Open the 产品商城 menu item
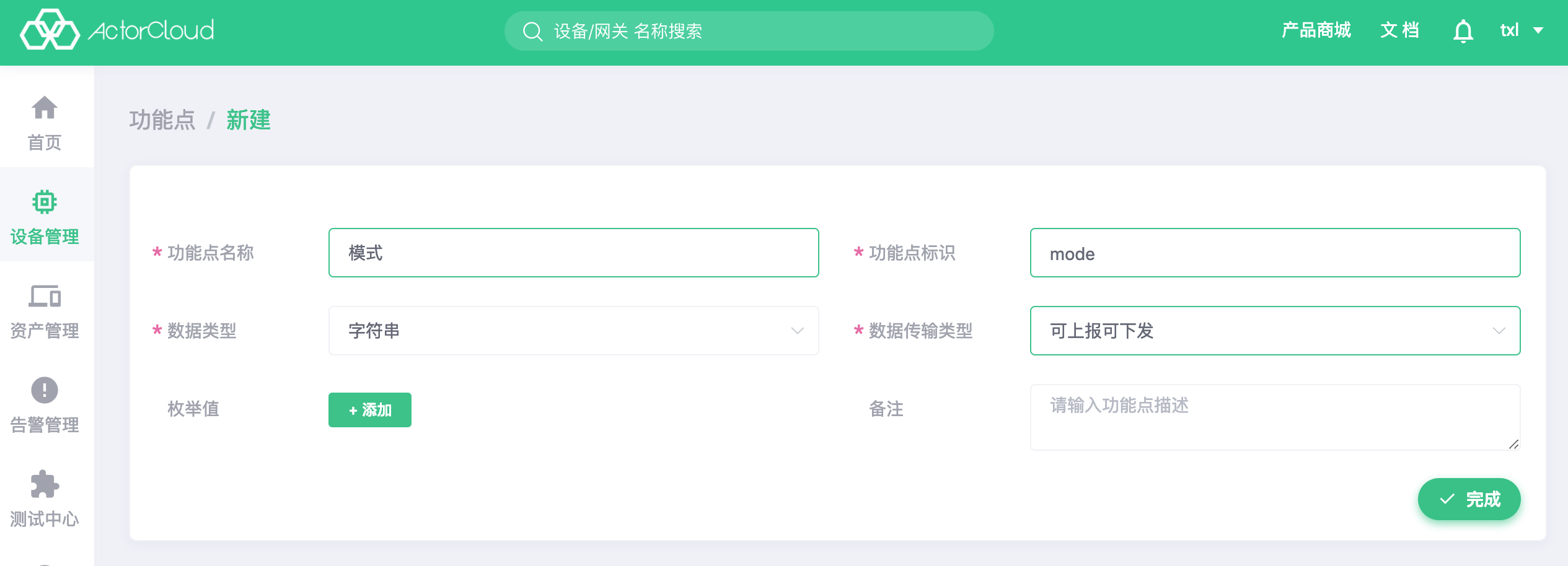1568x566 pixels. click(x=1316, y=30)
